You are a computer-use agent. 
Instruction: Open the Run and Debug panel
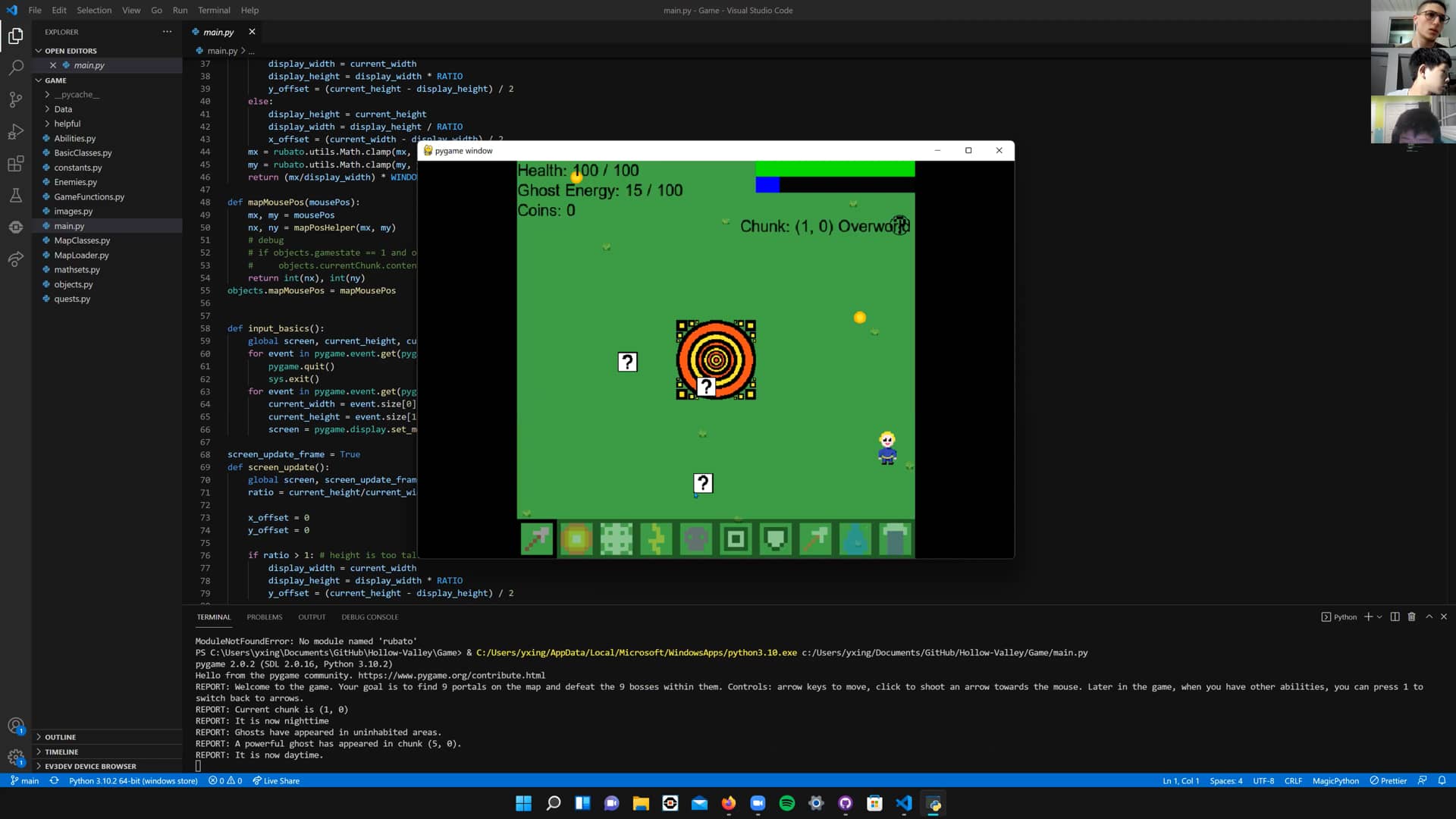point(16,132)
